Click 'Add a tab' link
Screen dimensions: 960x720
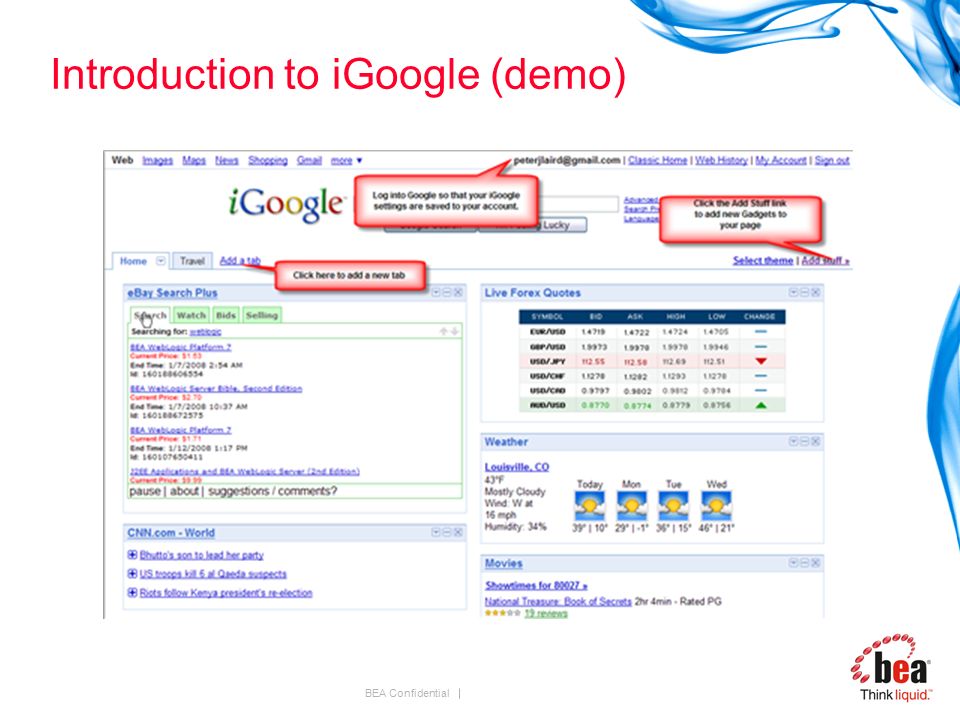(240, 261)
